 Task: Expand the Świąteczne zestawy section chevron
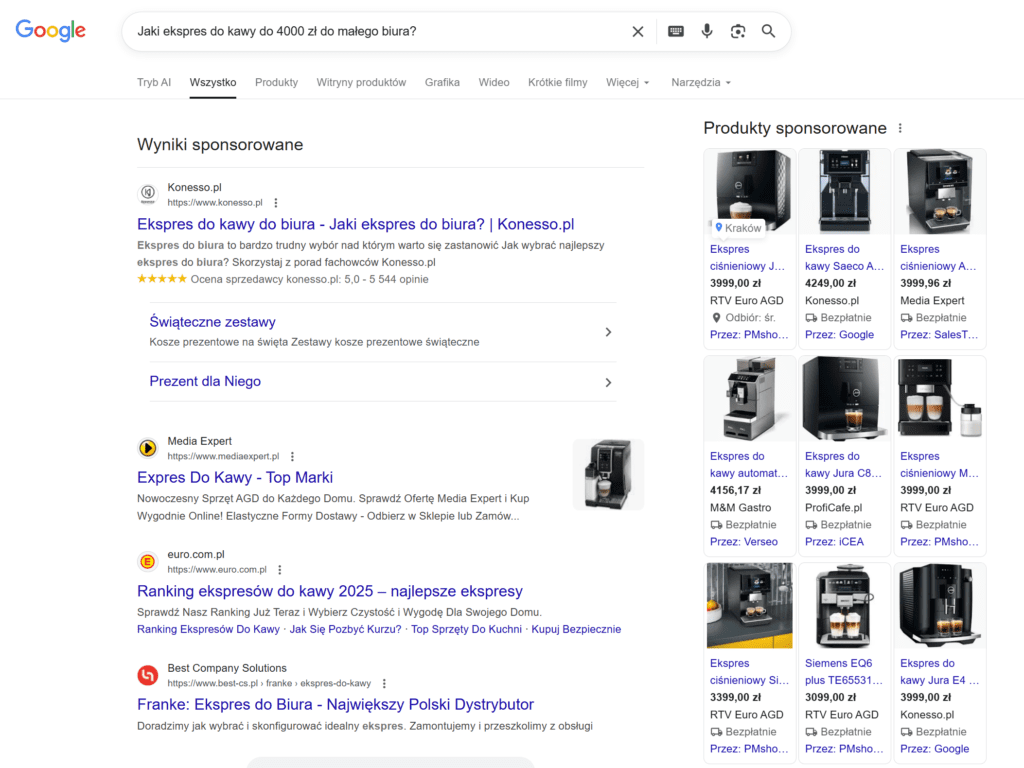point(608,331)
